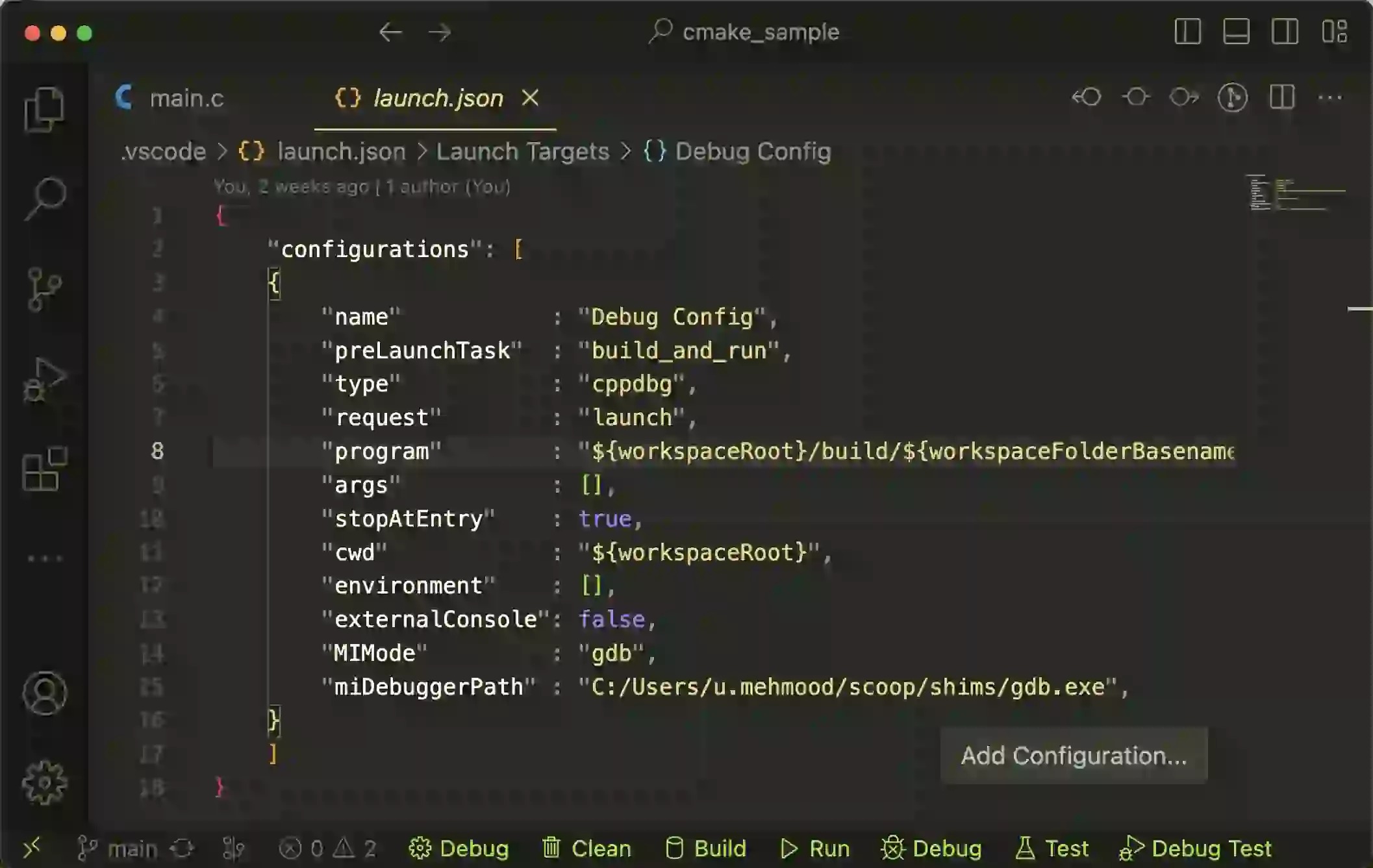Toggle the Secondary Side Bar visibility
The height and width of the screenshot is (868, 1373).
point(1285,32)
